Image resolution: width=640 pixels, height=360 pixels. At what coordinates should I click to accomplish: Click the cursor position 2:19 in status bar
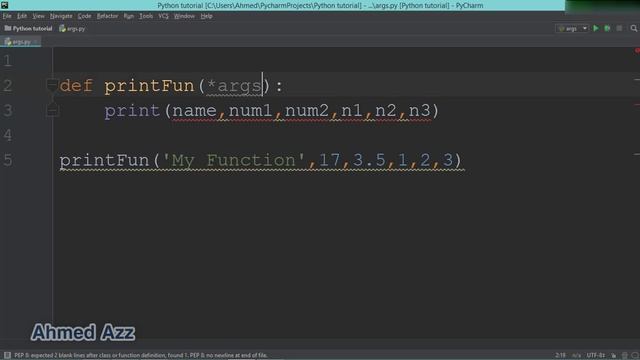click(x=560, y=355)
